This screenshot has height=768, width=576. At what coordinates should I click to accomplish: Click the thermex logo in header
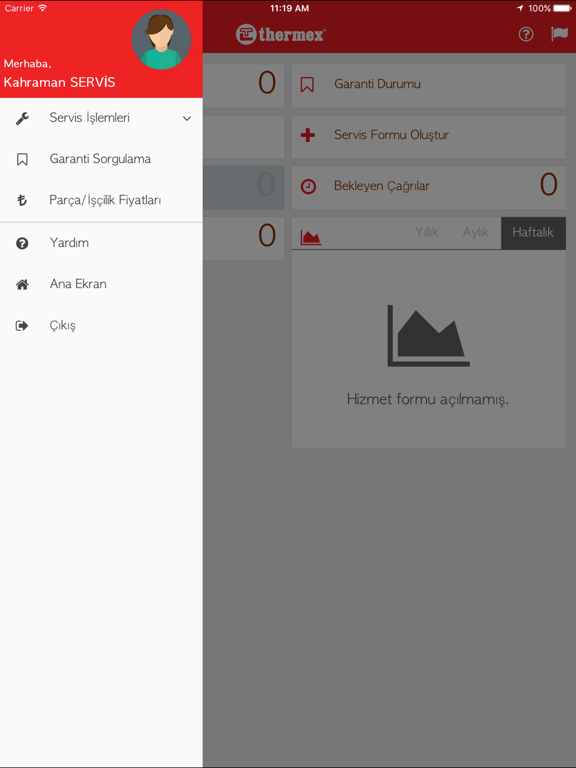click(x=281, y=34)
